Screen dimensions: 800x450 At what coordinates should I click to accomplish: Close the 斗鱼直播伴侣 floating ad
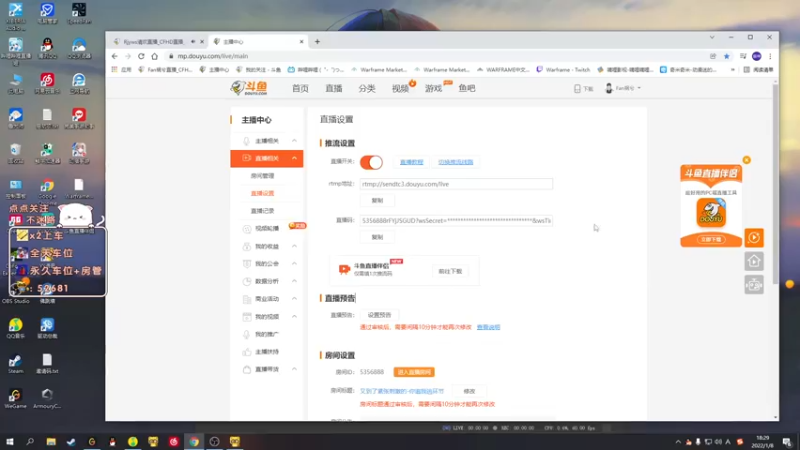point(746,160)
